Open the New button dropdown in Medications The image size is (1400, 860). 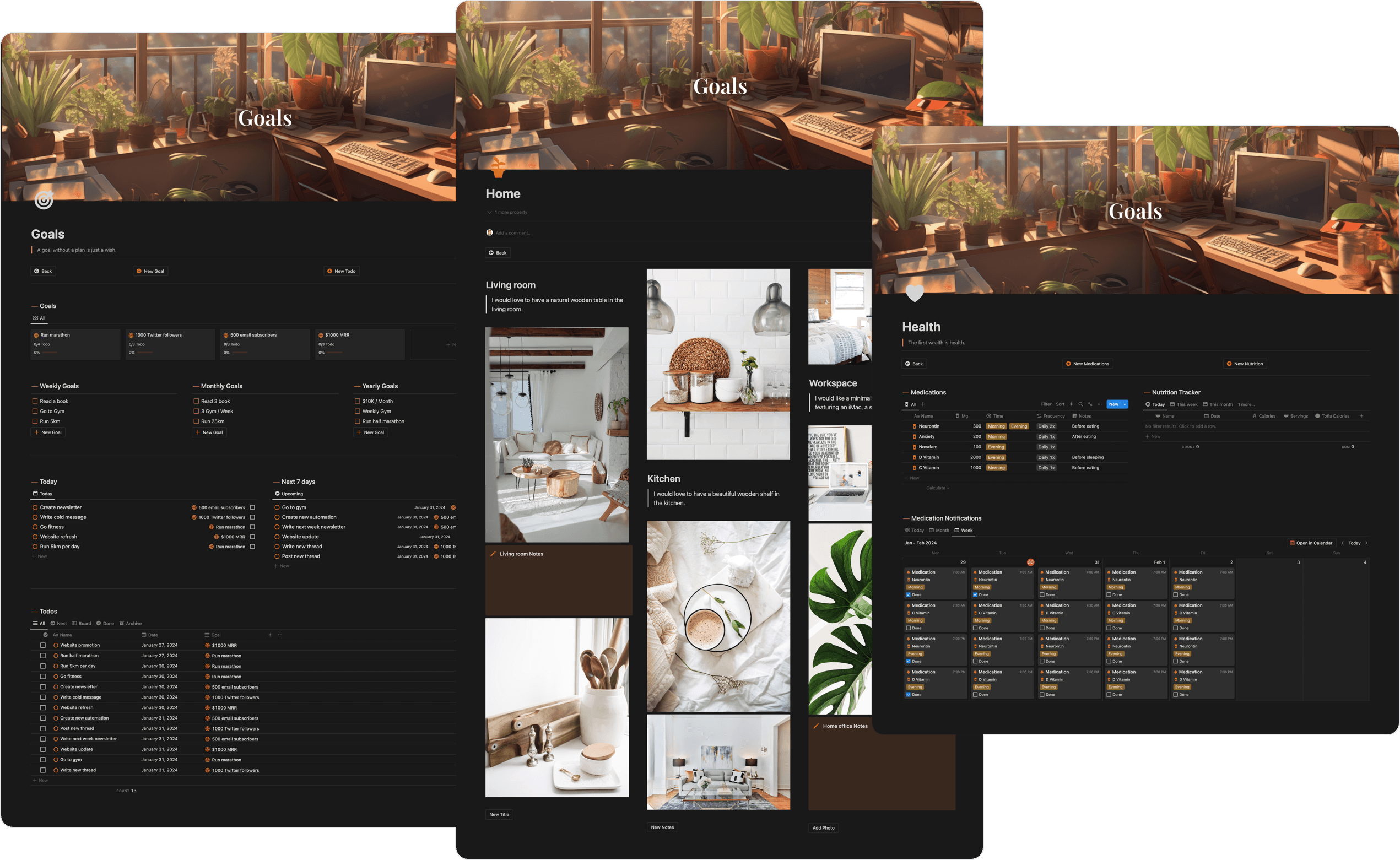pyautogui.click(x=1124, y=404)
